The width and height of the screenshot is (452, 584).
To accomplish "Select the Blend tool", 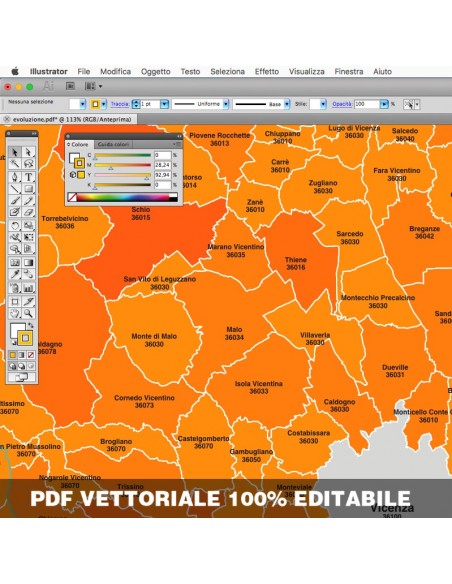I will pyautogui.click(x=29, y=274).
